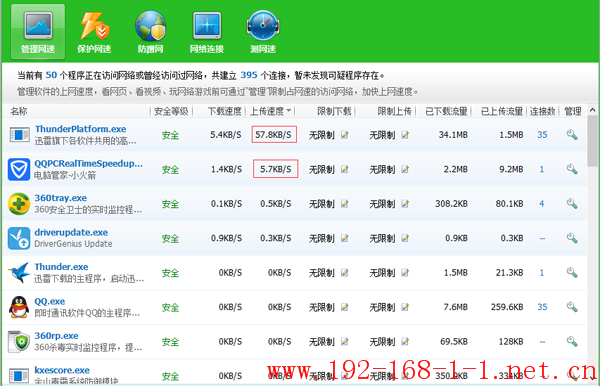Image resolution: width=600 pixels, height=386 pixels.
Task: Click the 360rp.exe shield icon
Action: pos(19,342)
